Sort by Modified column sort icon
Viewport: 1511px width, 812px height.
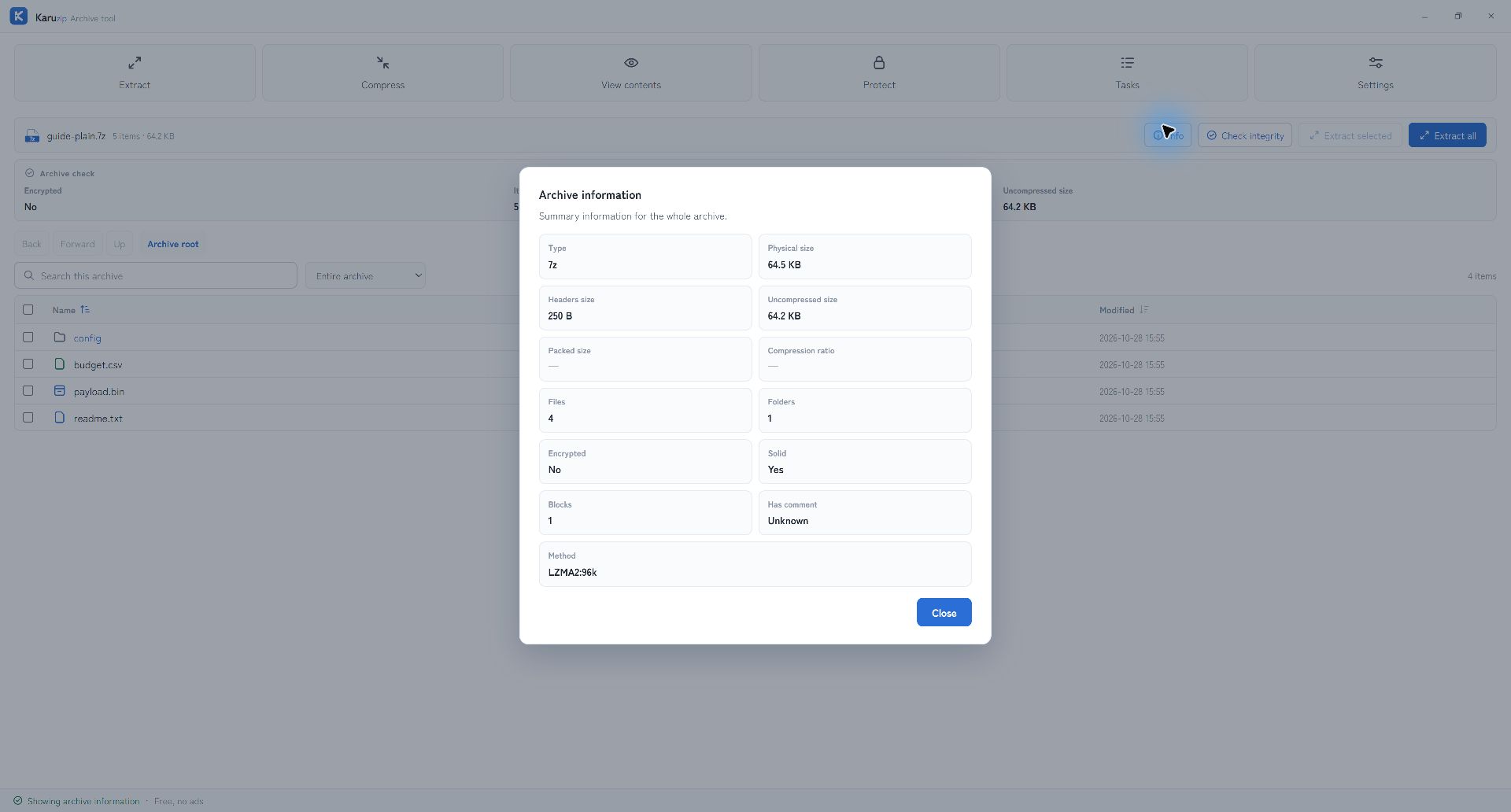point(1144,310)
